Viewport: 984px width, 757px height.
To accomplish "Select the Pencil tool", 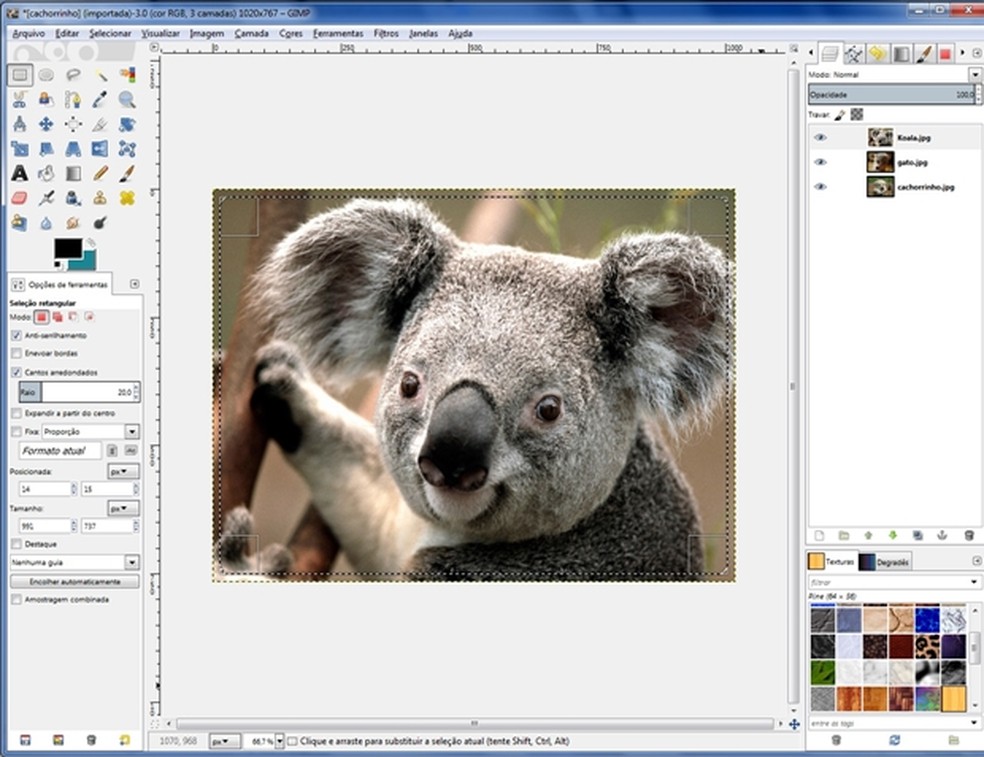I will pyautogui.click(x=100, y=173).
